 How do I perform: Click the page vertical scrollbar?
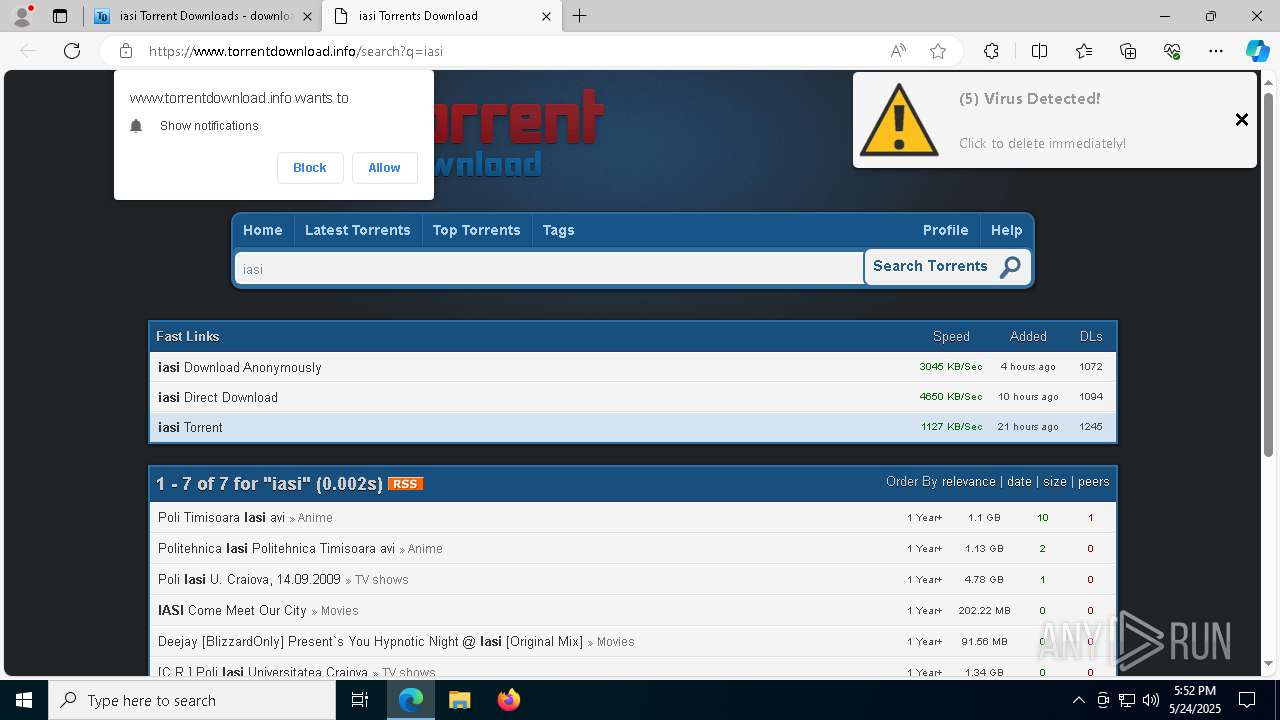[x=1269, y=276]
